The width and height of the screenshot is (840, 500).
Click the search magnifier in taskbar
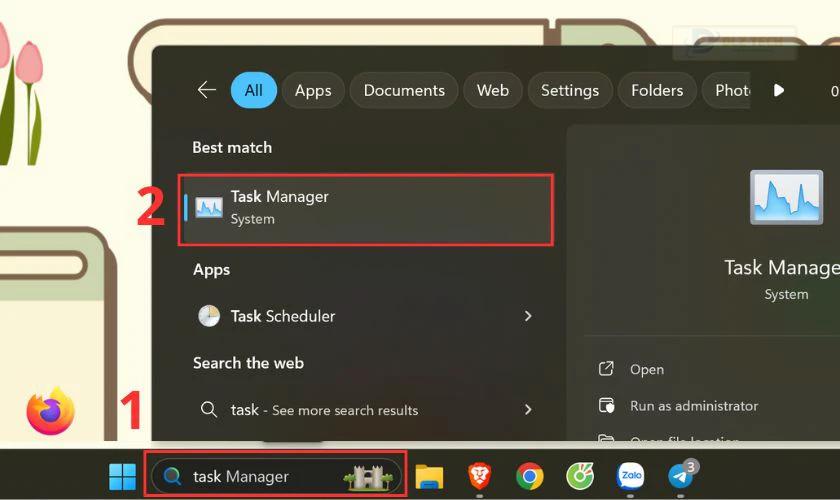[172, 476]
